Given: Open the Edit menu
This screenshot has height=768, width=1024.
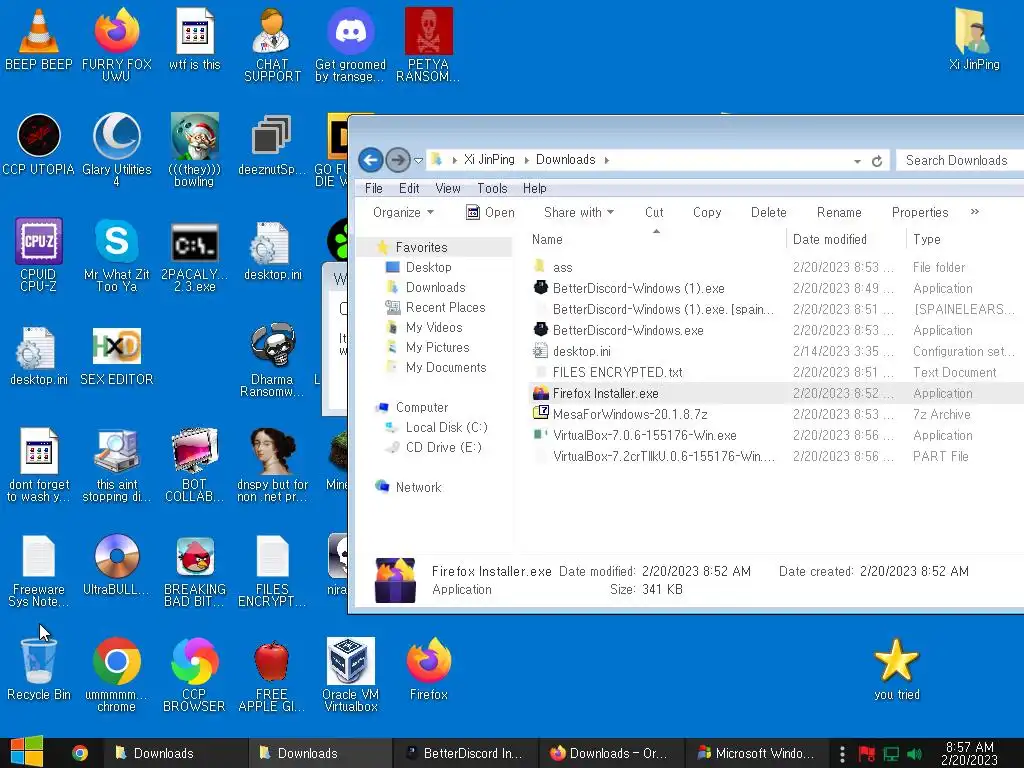Looking at the screenshot, I should pos(409,188).
